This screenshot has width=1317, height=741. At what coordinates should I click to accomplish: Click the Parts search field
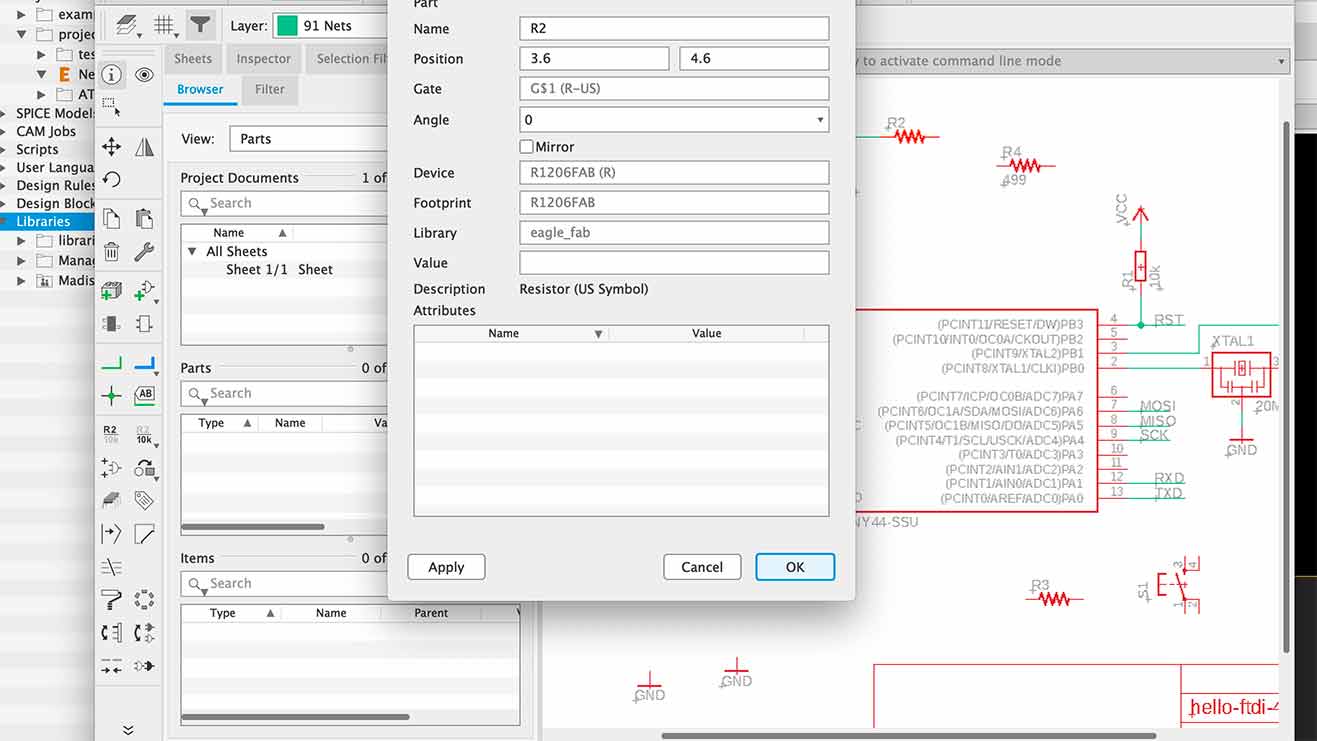pyautogui.click(x=284, y=394)
